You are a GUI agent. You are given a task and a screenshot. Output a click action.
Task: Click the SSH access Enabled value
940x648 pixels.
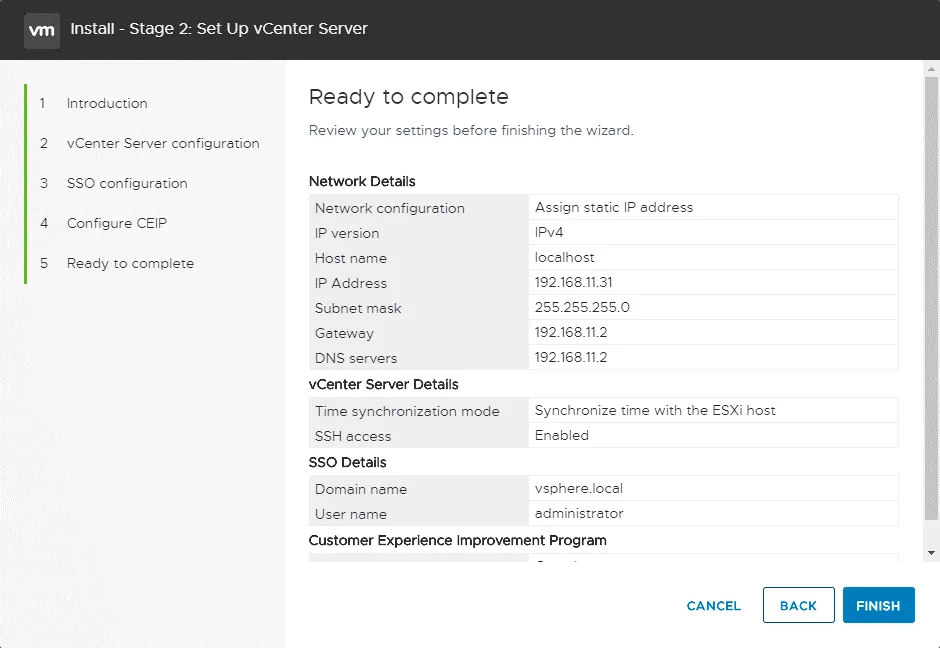[x=562, y=436]
